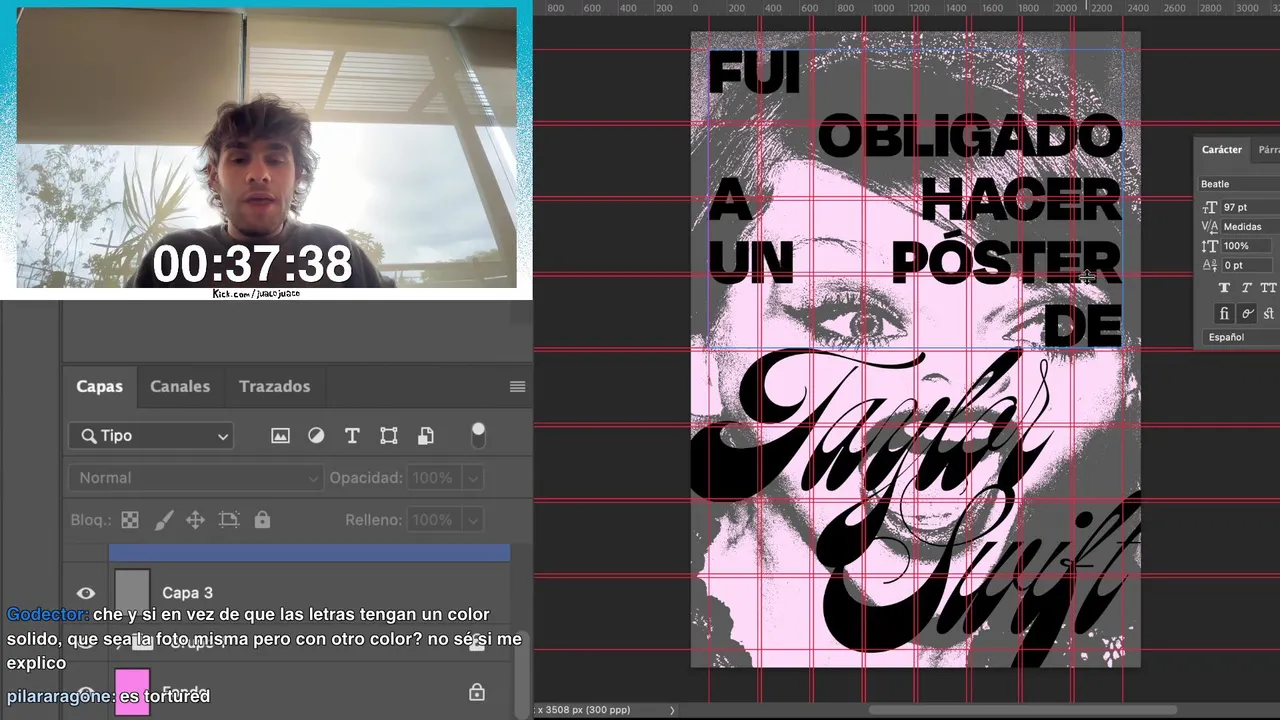The height and width of the screenshot is (720, 1280).
Task: Filter layers by type (T) icon
Action: (352, 436)
